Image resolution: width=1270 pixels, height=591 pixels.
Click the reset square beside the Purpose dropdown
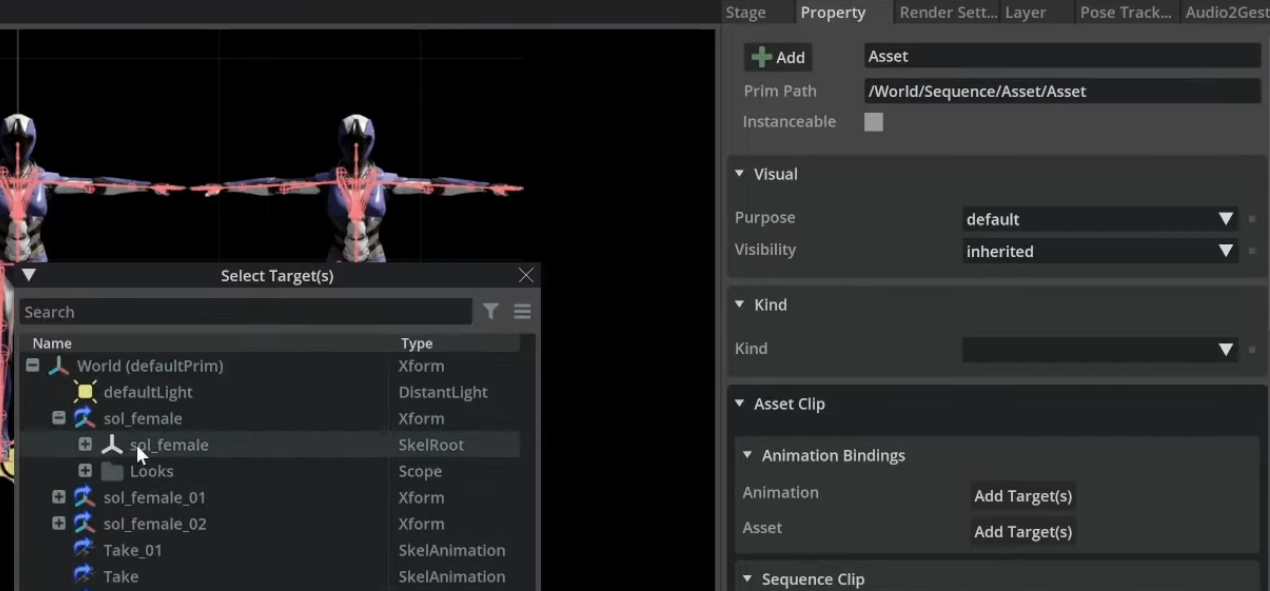coord(1252,218)
